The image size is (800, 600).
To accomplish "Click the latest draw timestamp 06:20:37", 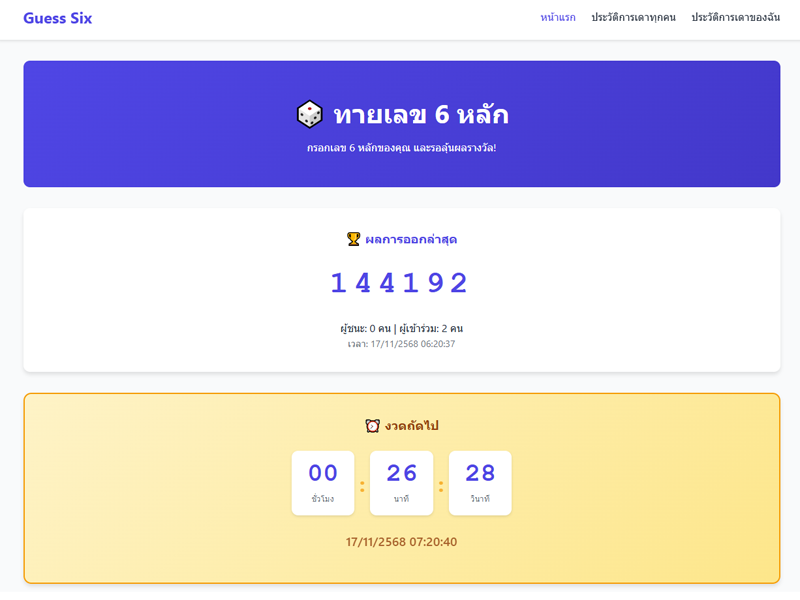I will [x=401, y=344].
